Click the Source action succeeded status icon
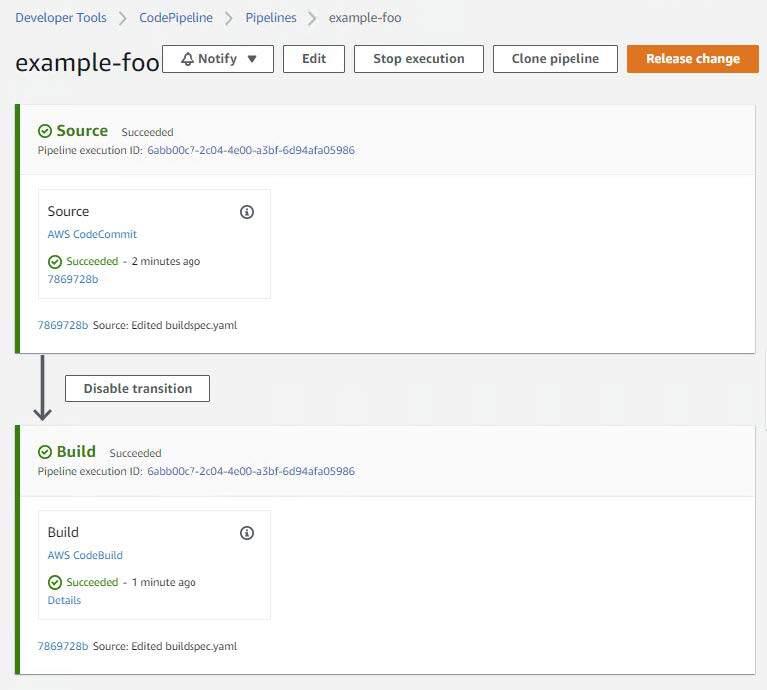This screenshot has width=767, height=690. point(55,262)
